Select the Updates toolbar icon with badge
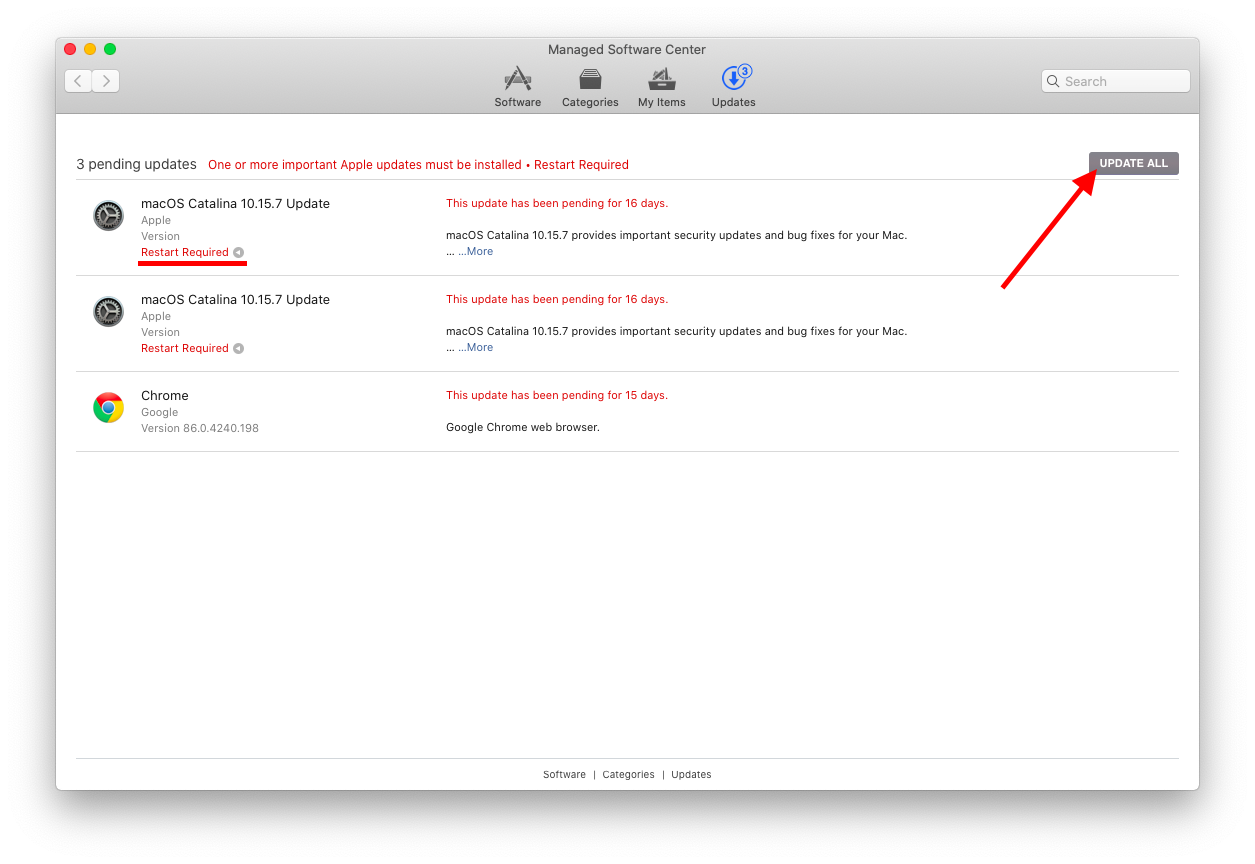 pyautogui.click(x=733, y=86)
